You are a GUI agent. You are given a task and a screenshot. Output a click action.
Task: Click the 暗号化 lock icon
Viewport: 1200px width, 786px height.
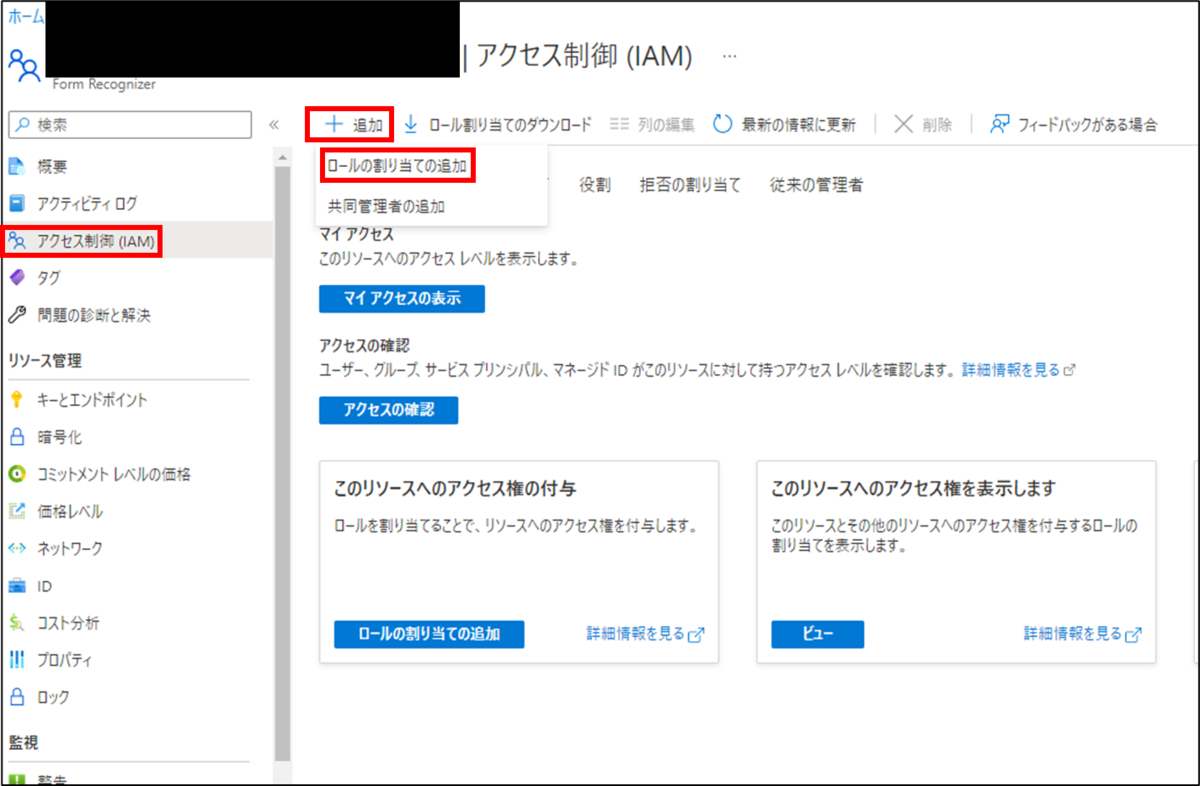17,437
